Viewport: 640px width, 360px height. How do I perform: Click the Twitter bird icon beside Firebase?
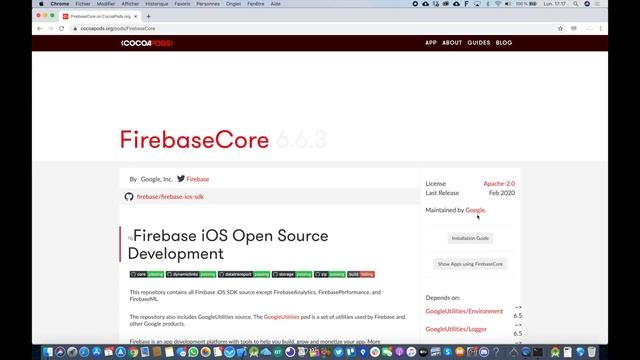[181, 179]
